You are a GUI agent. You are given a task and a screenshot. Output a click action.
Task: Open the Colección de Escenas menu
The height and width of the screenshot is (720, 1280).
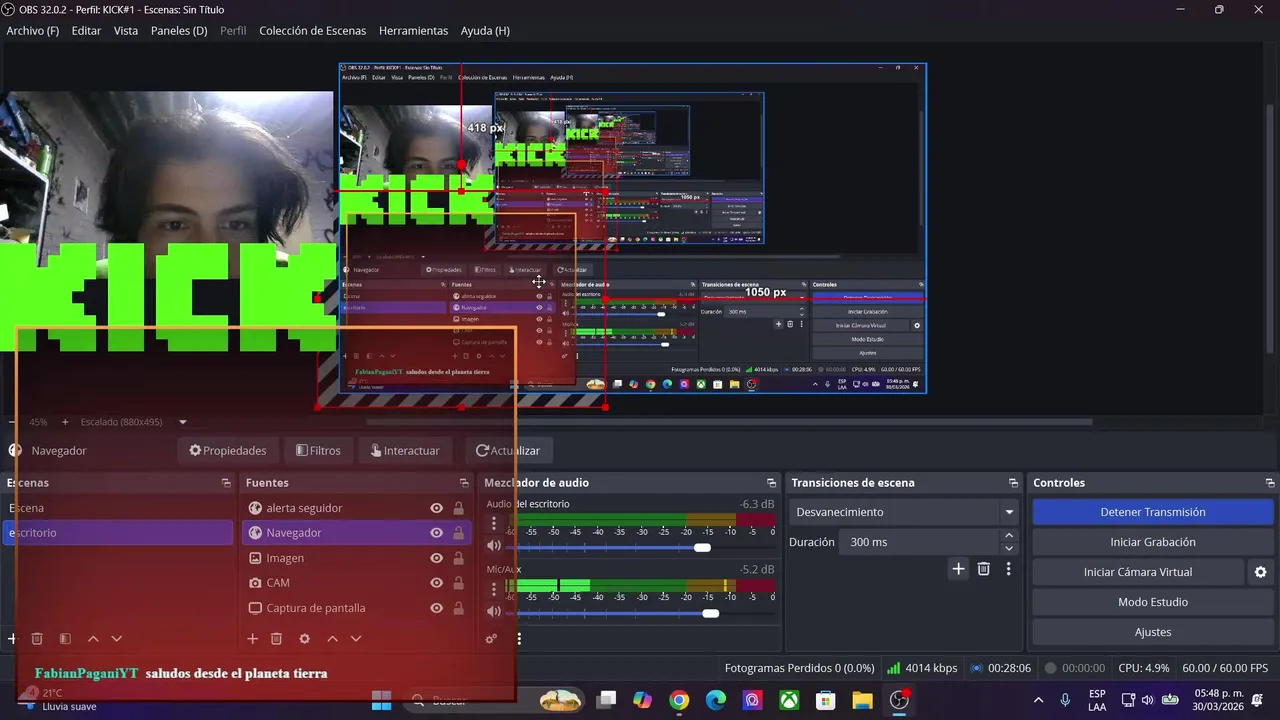[313, 31]
